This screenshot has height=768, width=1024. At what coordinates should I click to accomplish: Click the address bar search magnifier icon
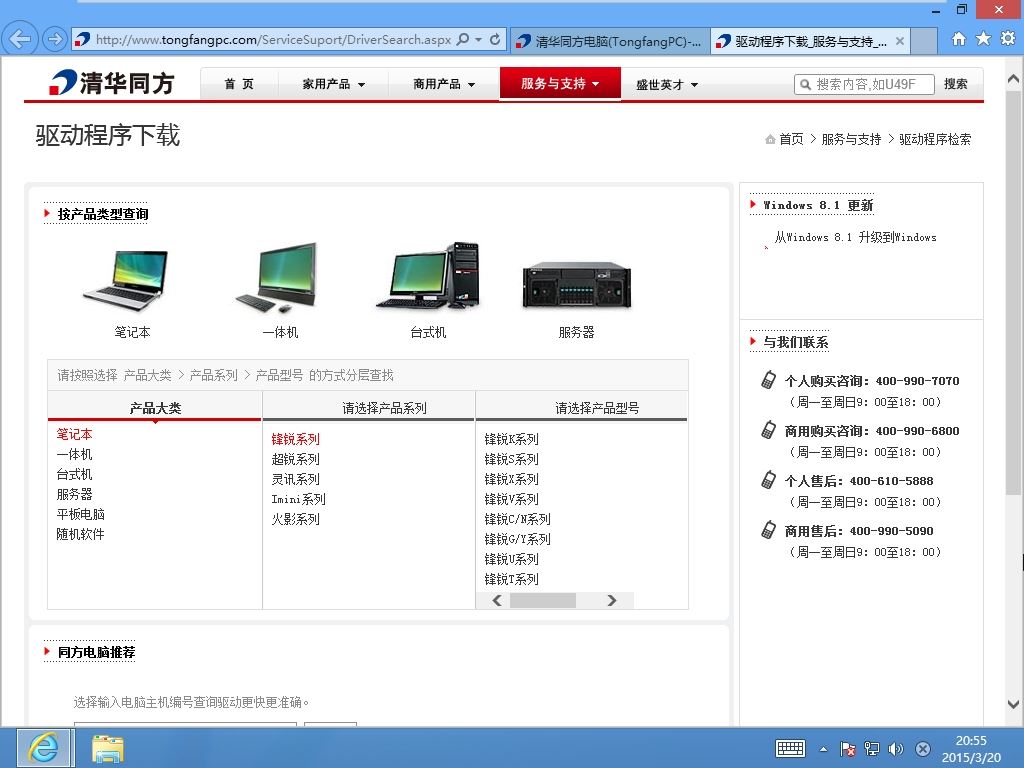tap(463, 39)
